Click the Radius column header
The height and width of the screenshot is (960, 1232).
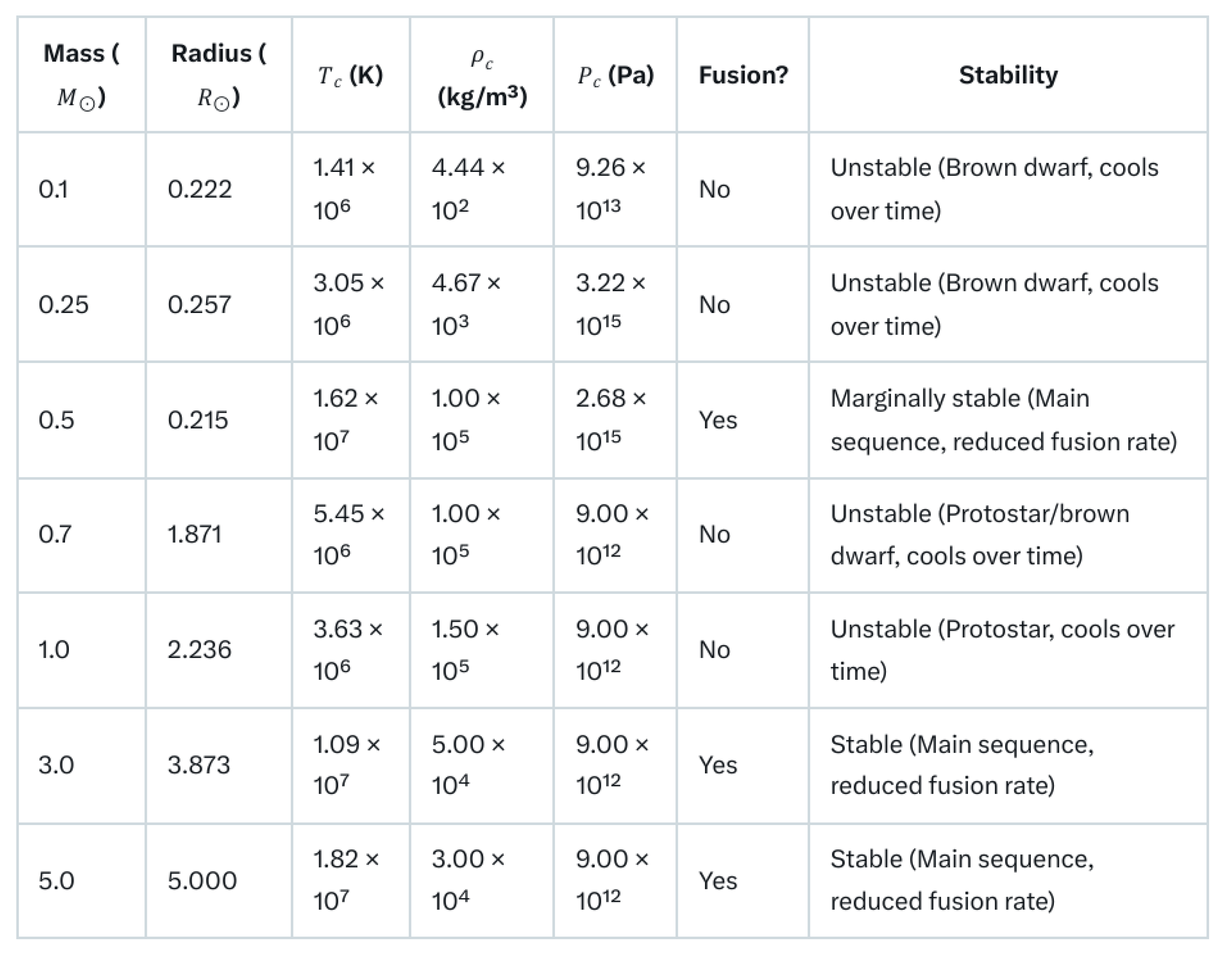pos(218,75)
